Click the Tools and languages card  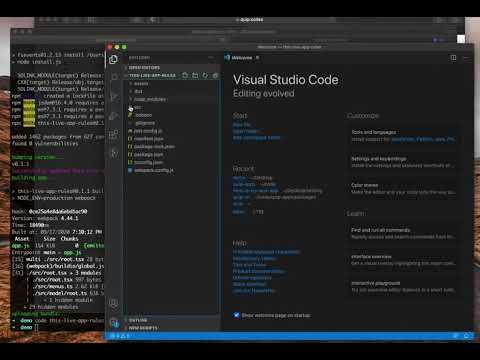click(403, 136)
